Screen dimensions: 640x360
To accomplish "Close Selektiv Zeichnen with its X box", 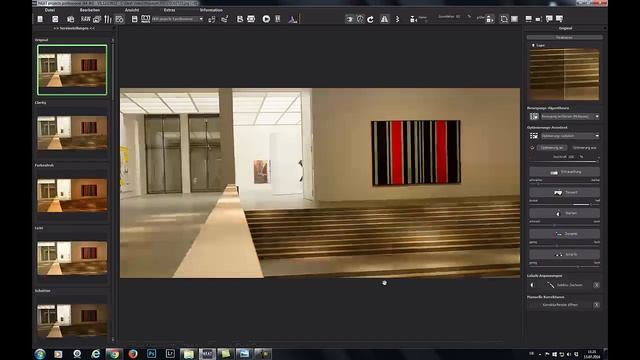I will 596,285.
